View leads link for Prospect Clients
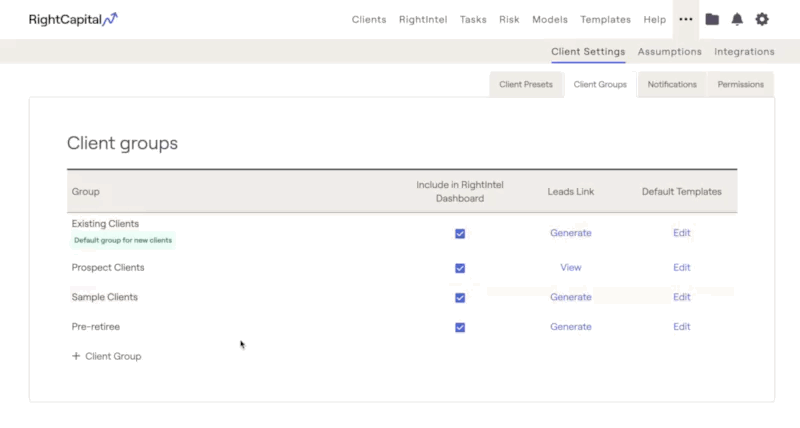The height and width of the screenshot is (428, 800). (570, 267)
